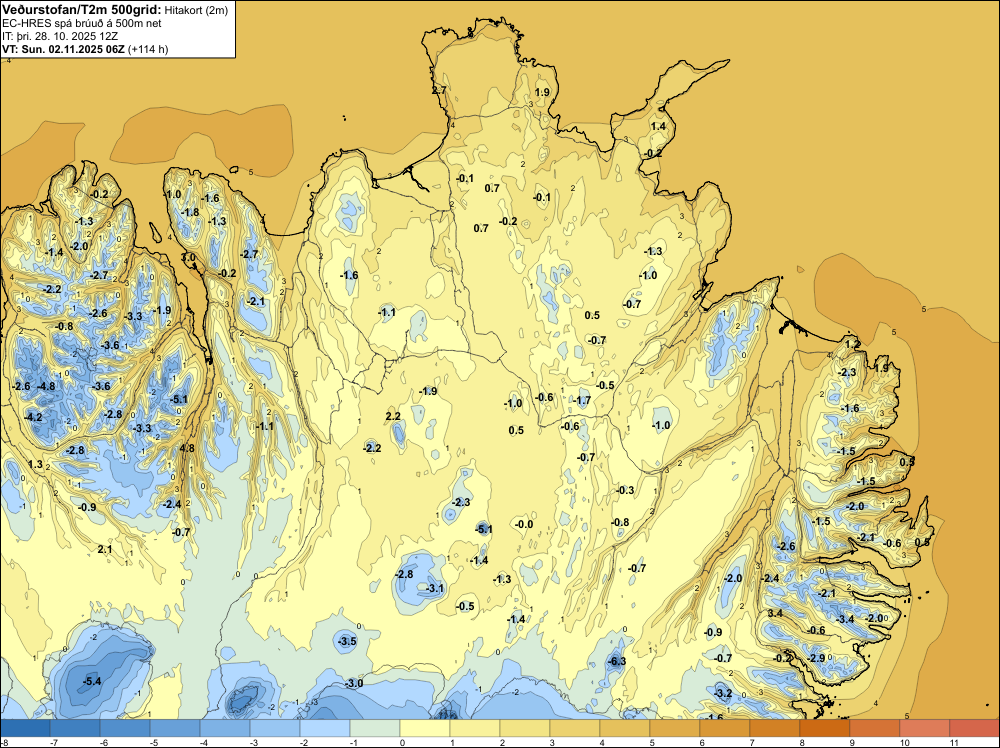Image resolution: width=1000 pixels, height=748 pixels.
Task: Pick the red swatch right of legend tick 11
Action: point(974,728)
